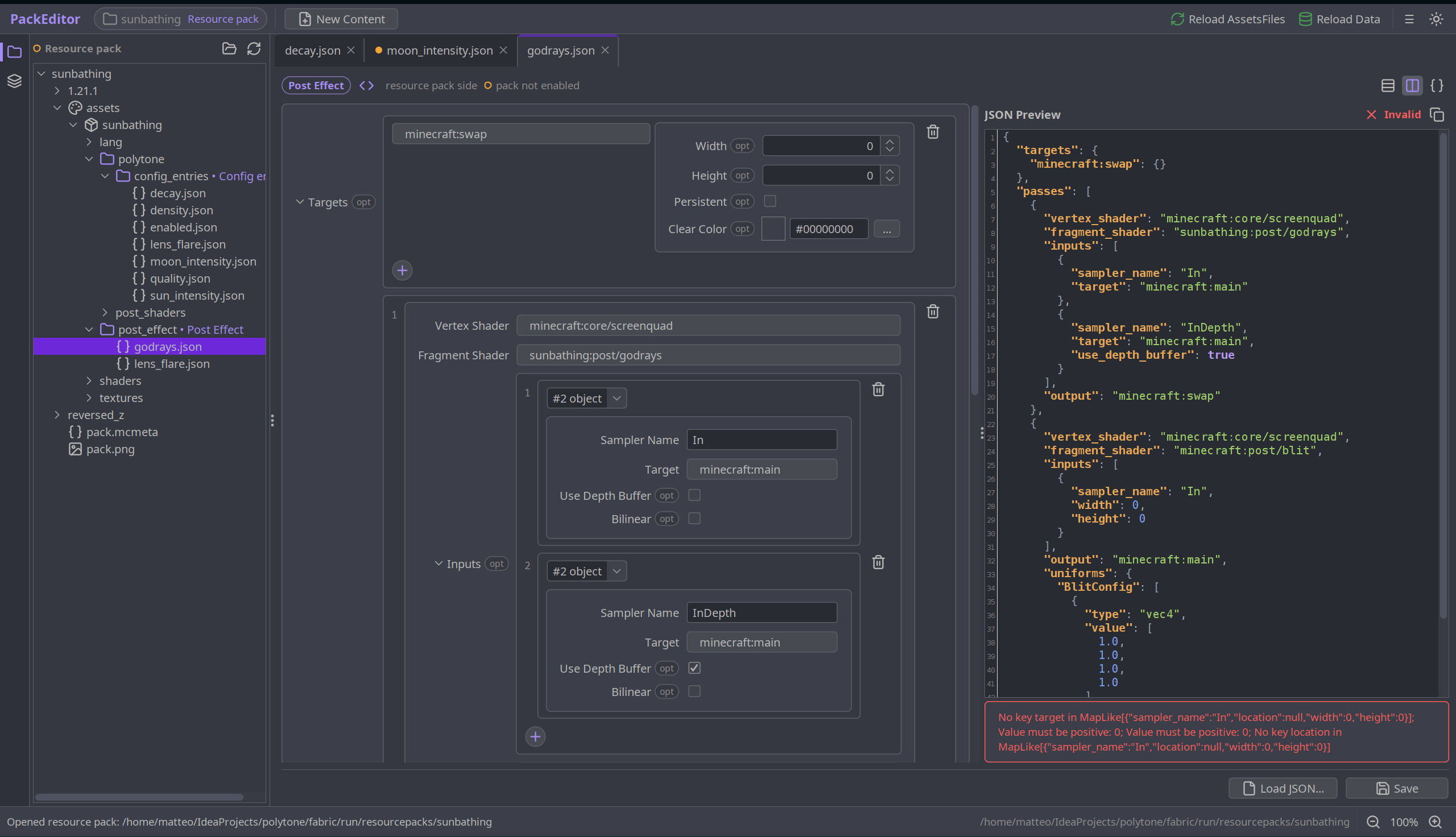
Task: Open the Clear Color swatch
Action: pos(773,229)
